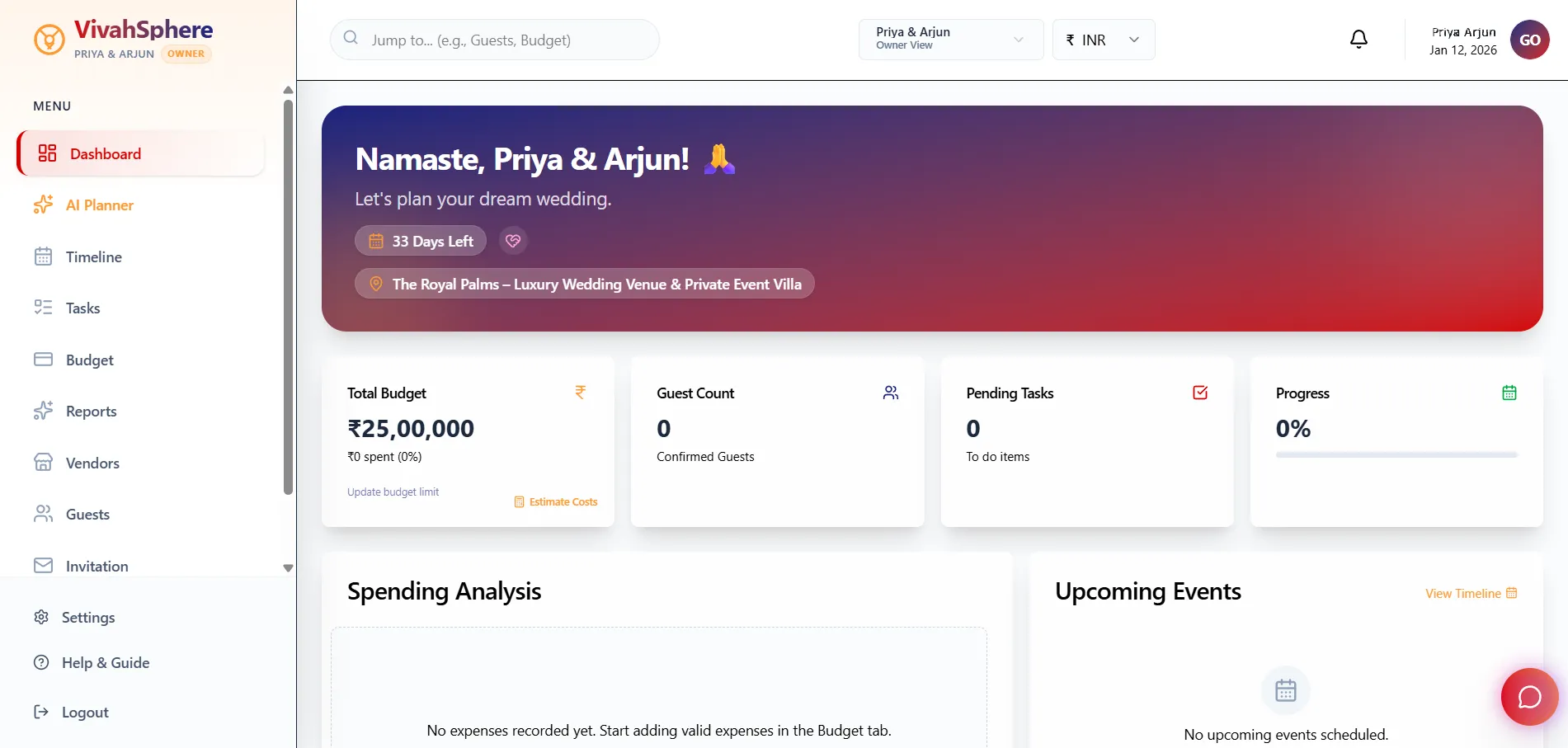Click the calendar icon on Progress card
The width and height of the screenshot is (1568, 748).
[1509, 393]
